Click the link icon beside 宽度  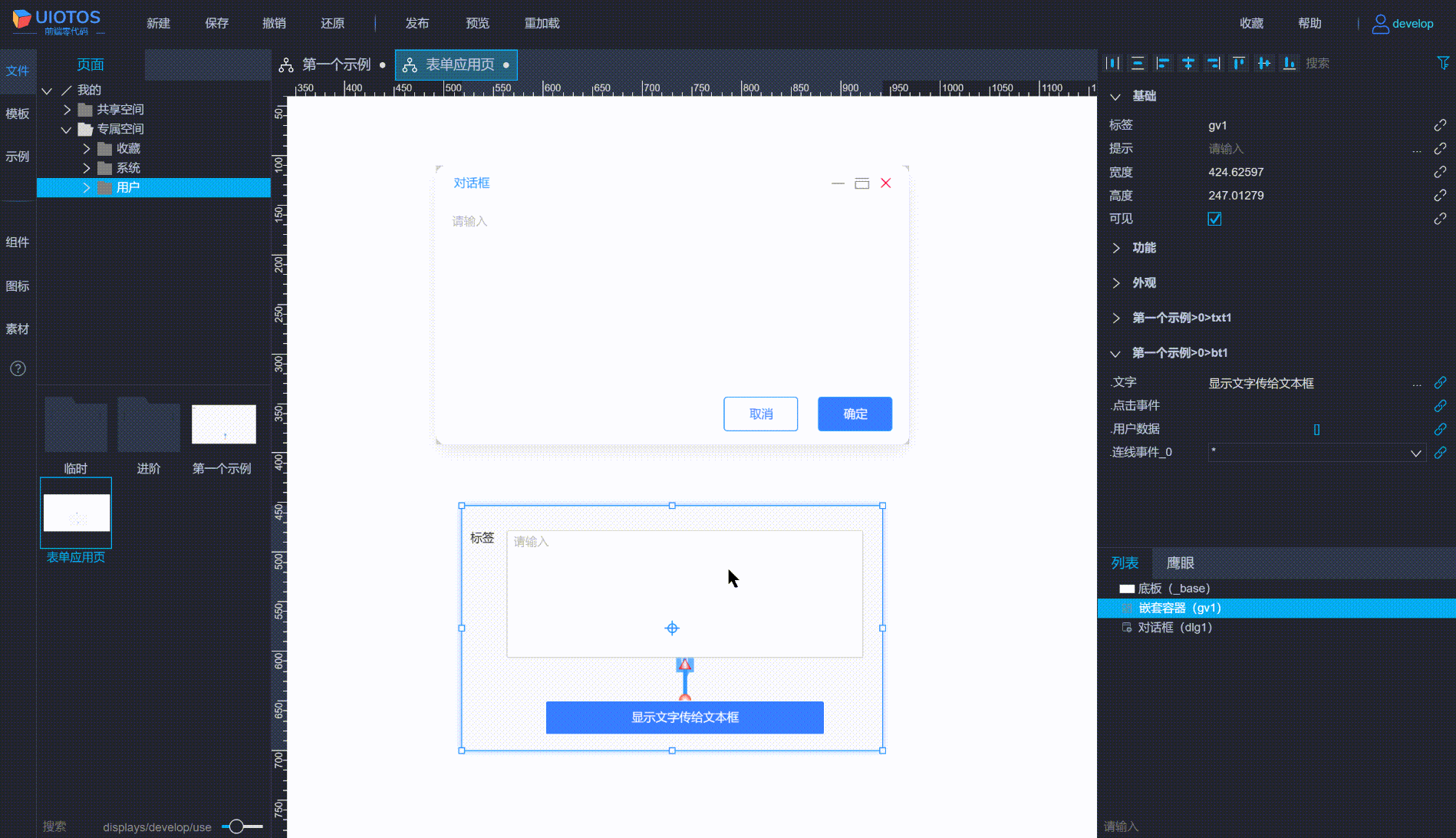point(1440,172)
